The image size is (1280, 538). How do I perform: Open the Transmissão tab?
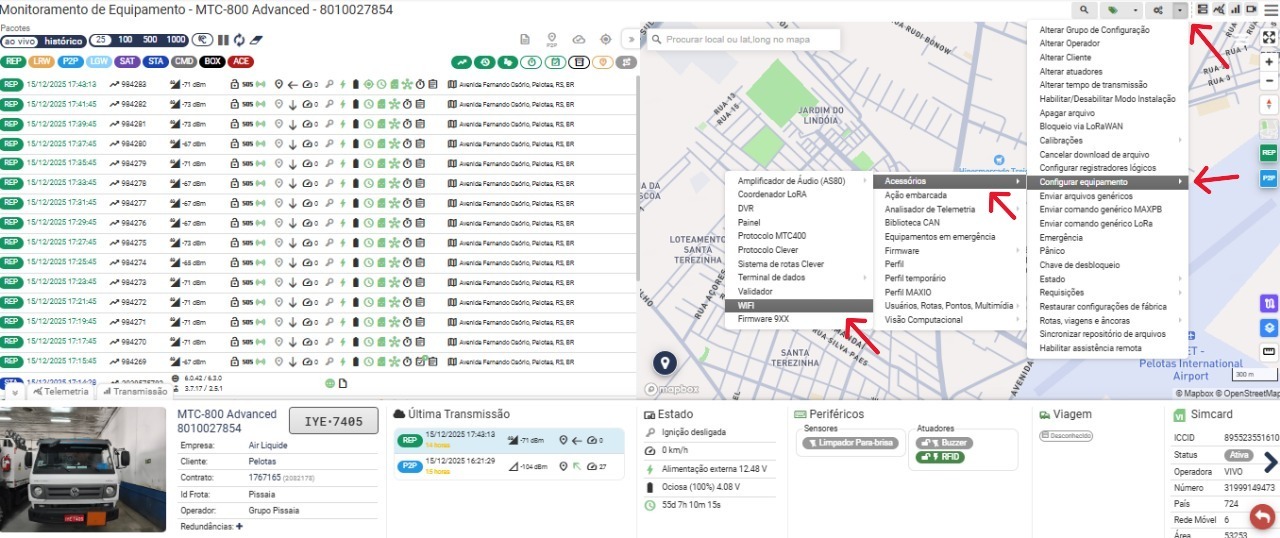(139, 392)
